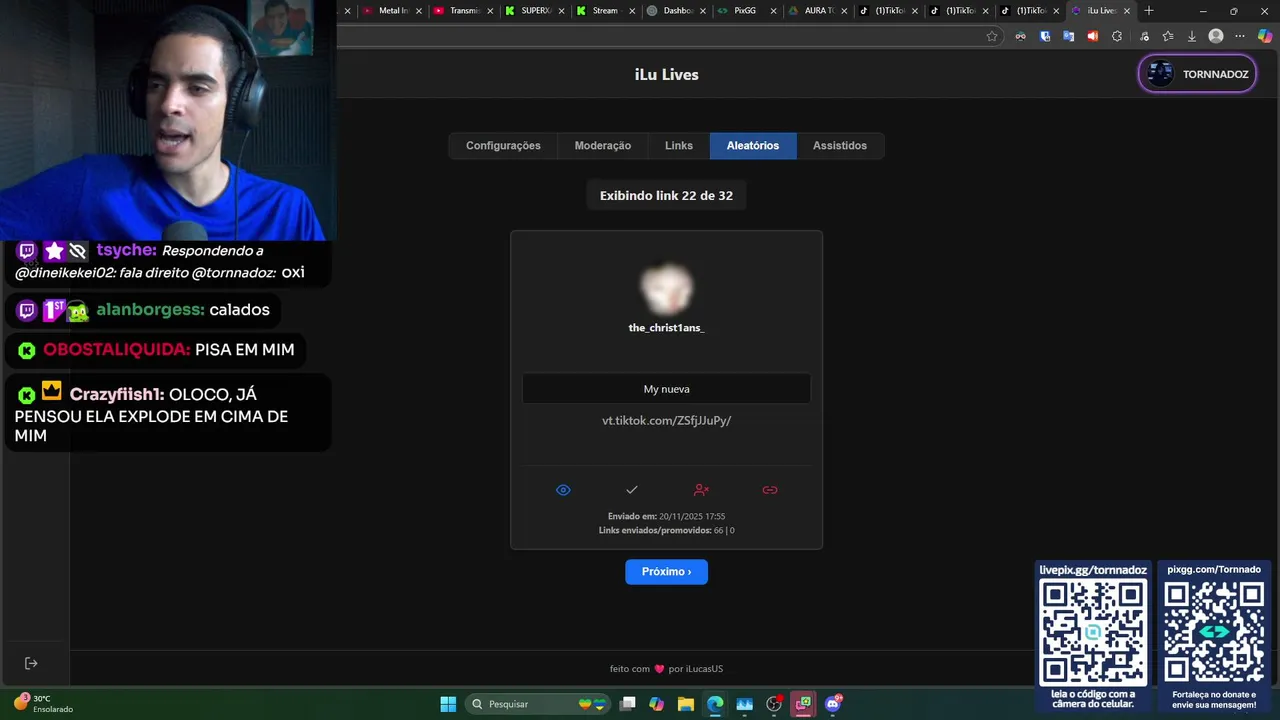Select the Aleatórios tab

click(x=753, y=146)
